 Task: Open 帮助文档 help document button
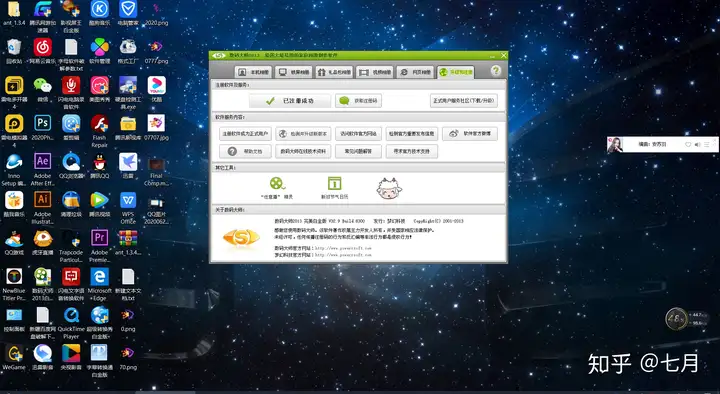point(245,151)
